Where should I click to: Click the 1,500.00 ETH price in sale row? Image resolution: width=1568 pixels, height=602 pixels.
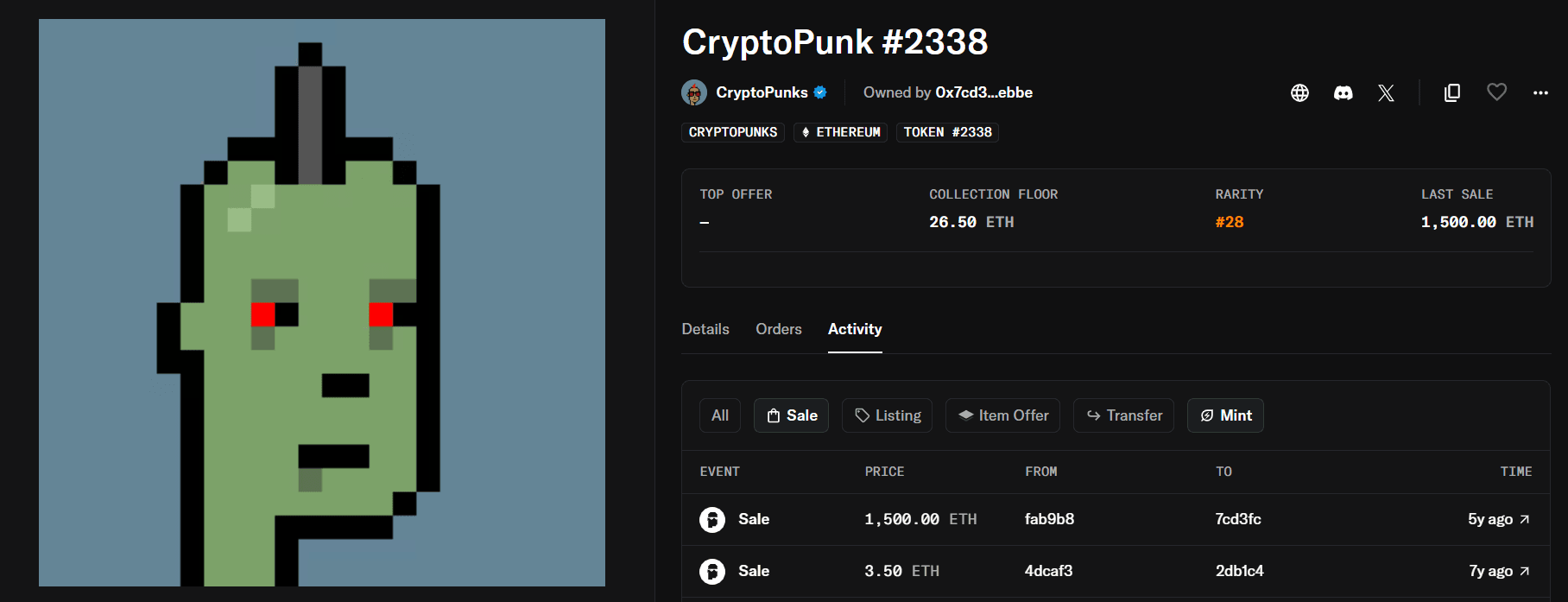click(x=920, y=519)
